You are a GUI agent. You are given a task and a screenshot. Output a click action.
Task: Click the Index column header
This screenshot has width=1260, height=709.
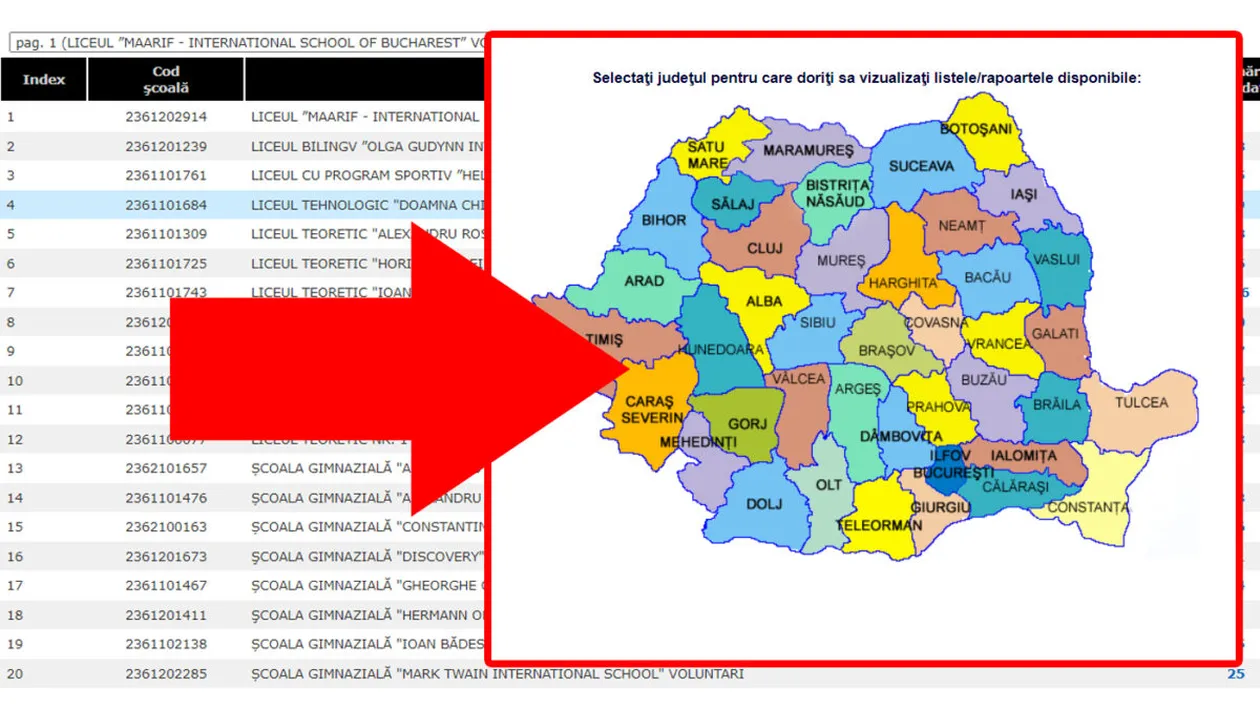pos(44,80)
